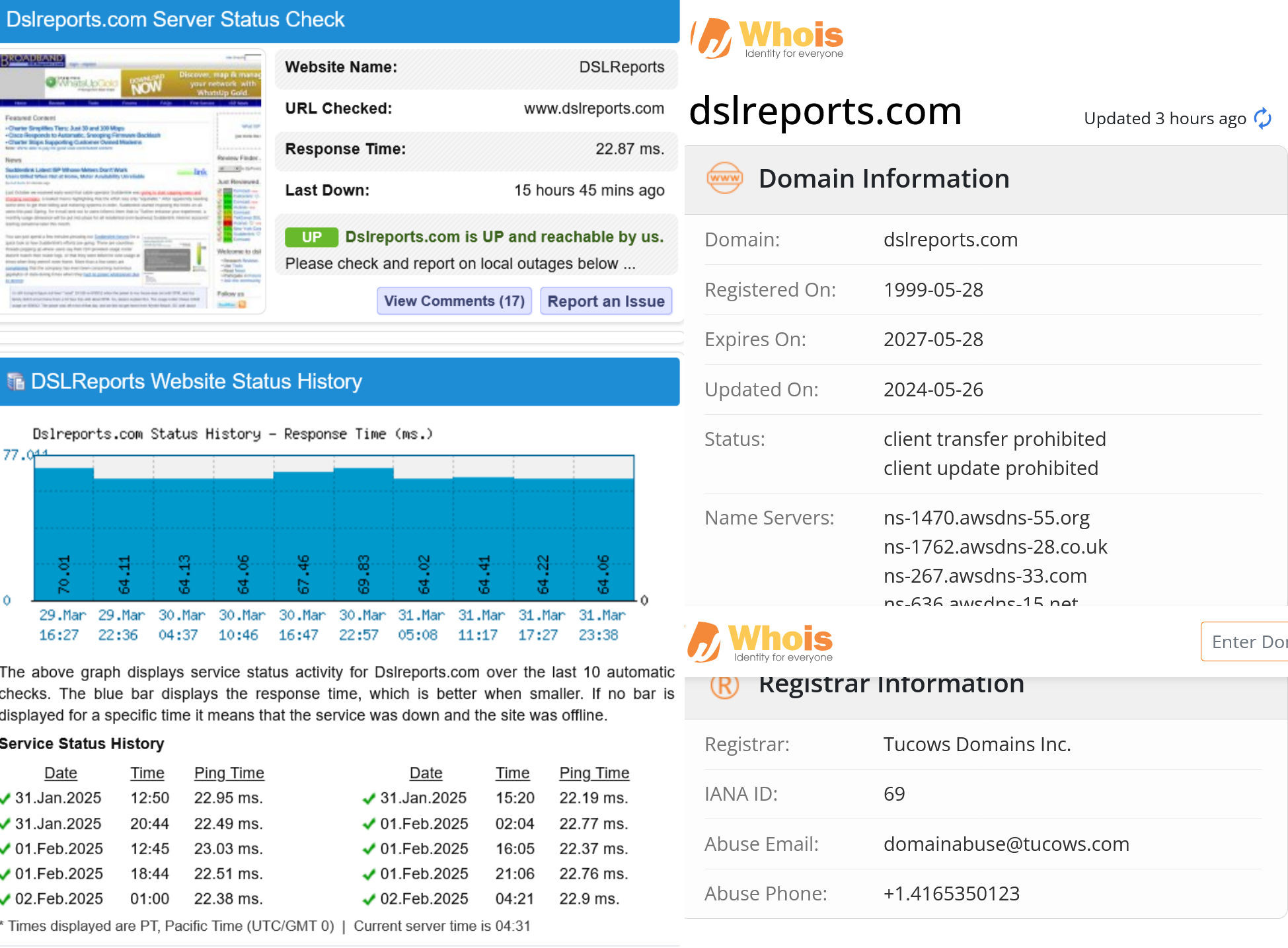Select Last Down value 15 hours 45 mins ago
This screenshot has width=1288, height=948.
(x=589, y=190)
